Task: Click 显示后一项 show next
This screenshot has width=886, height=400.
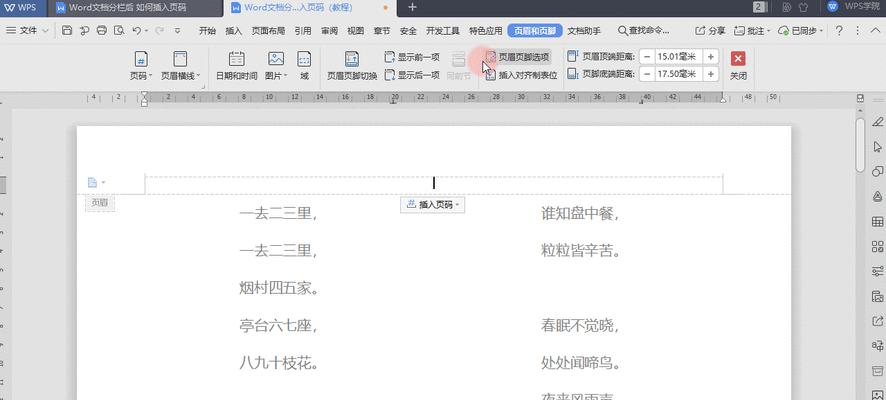Action: coord(412,75)
